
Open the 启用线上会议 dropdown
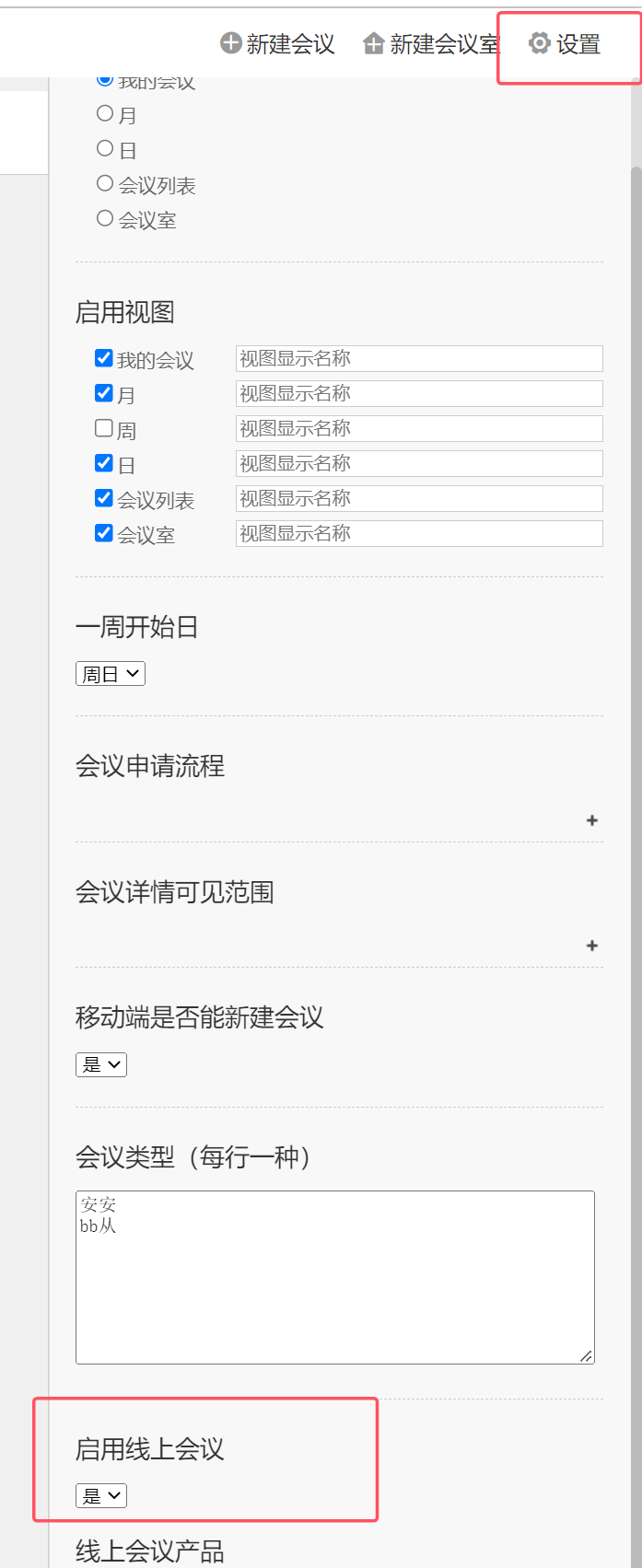[x=101, y=1496]
